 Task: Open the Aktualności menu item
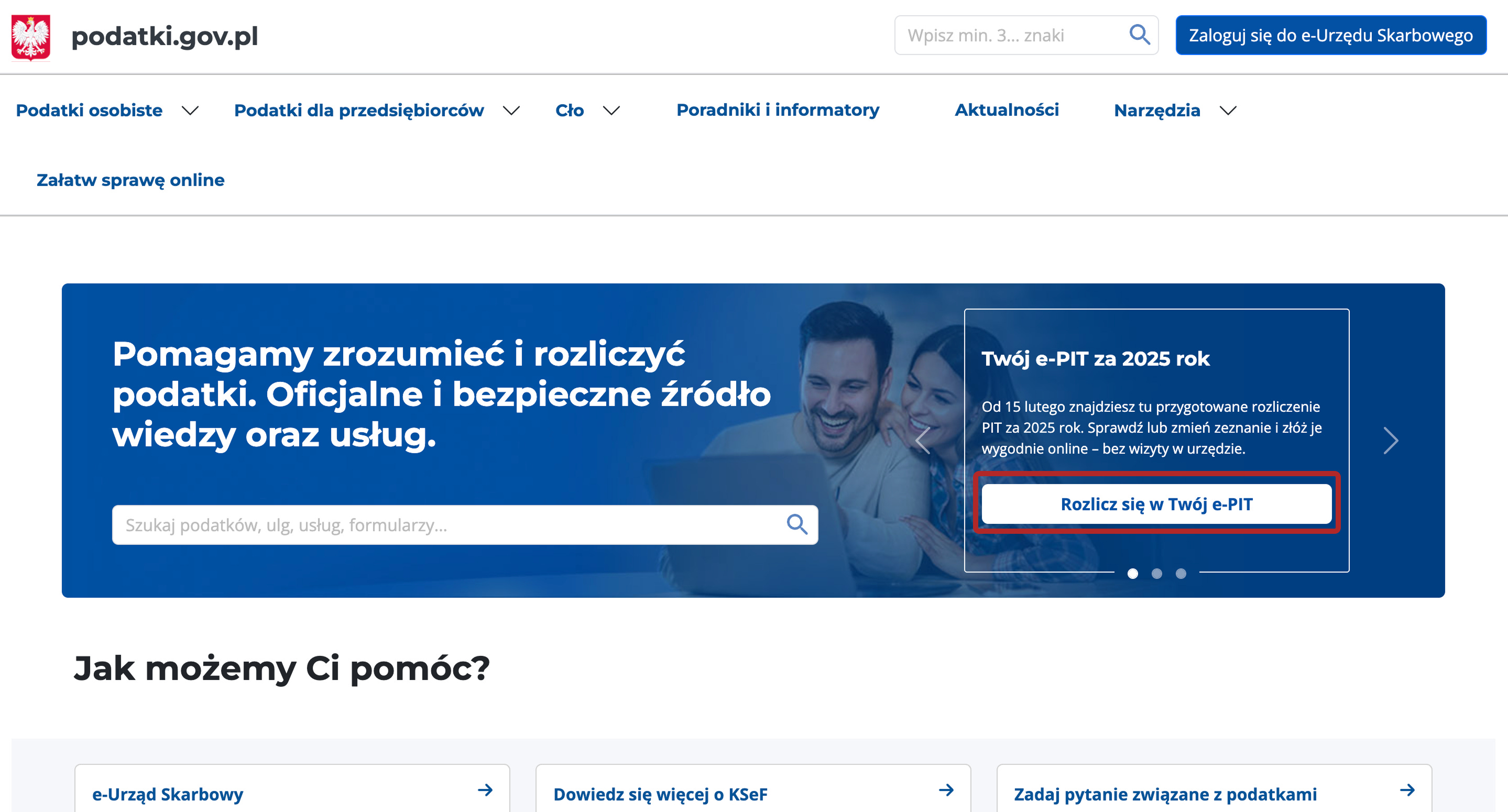click(1007, 109)
